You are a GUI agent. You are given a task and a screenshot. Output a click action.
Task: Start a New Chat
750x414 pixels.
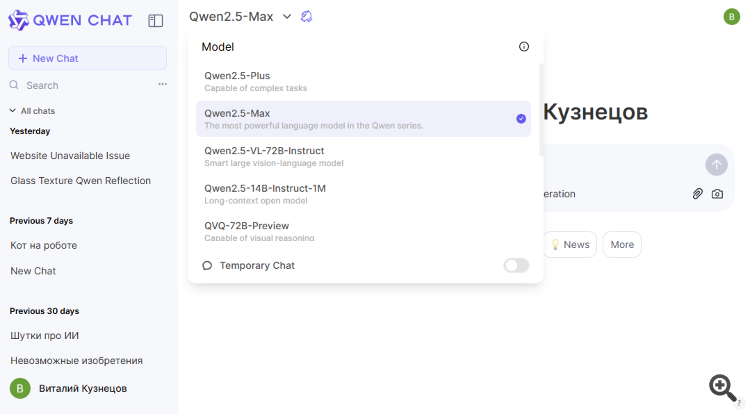(x=88, y=58)
